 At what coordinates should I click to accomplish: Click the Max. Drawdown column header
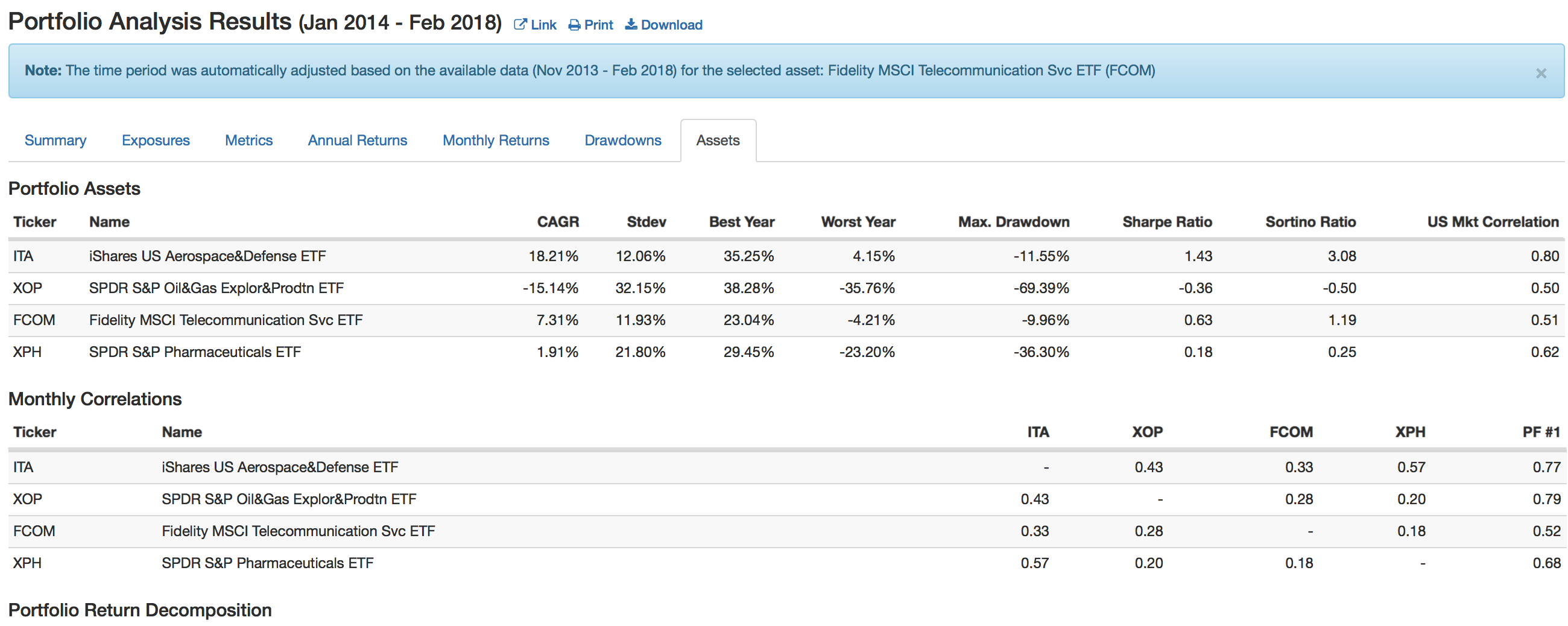(1014, 222)
